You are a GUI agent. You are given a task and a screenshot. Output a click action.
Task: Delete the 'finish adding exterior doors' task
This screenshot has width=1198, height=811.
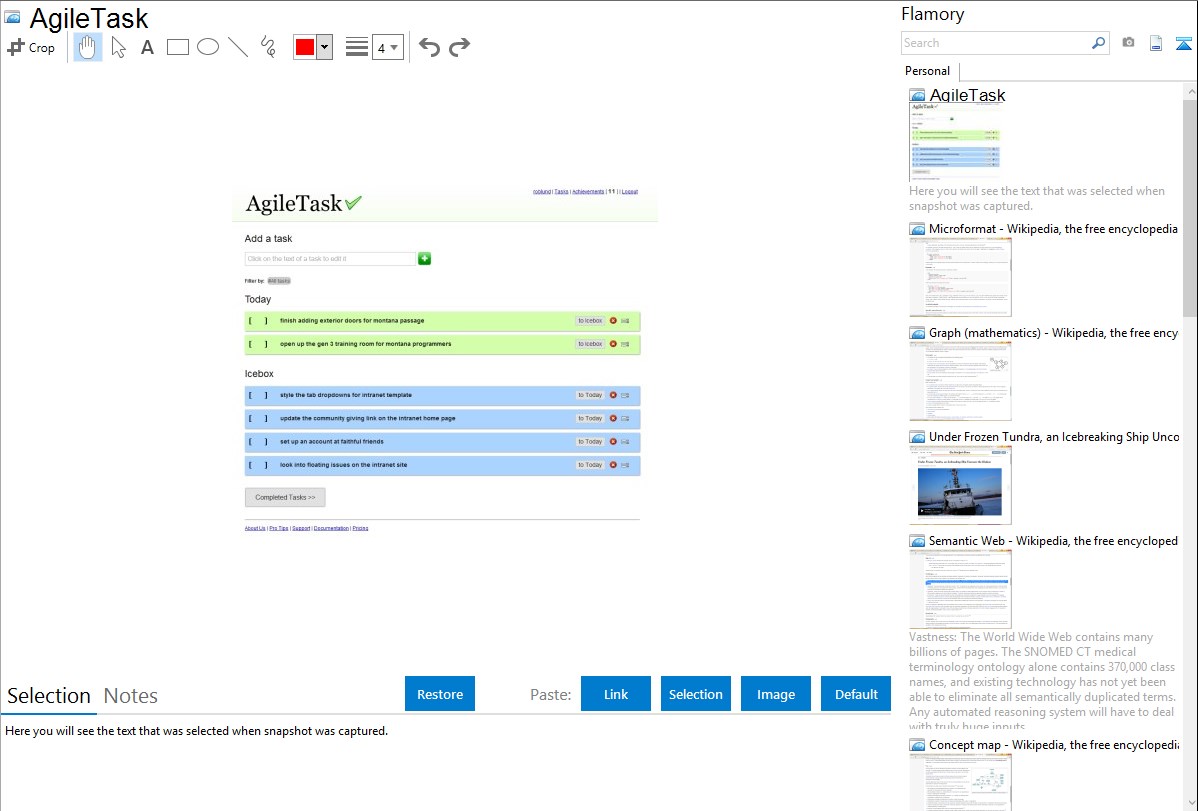tap(613, 321)
